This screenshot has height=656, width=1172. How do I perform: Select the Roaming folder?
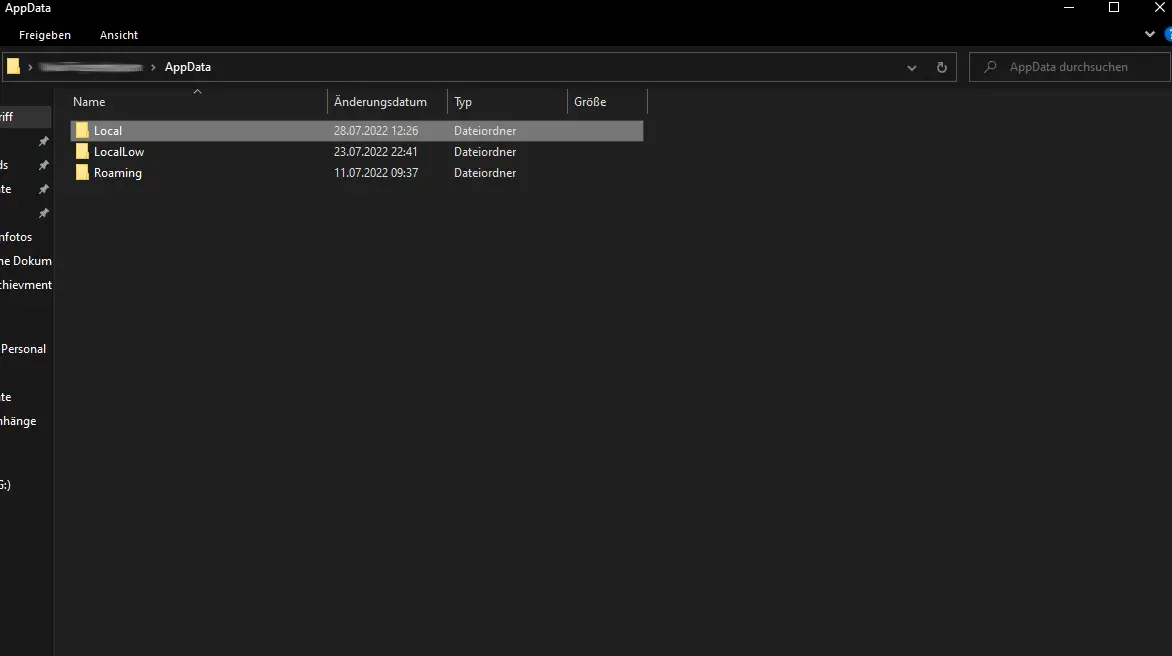[x=117, y=173]
